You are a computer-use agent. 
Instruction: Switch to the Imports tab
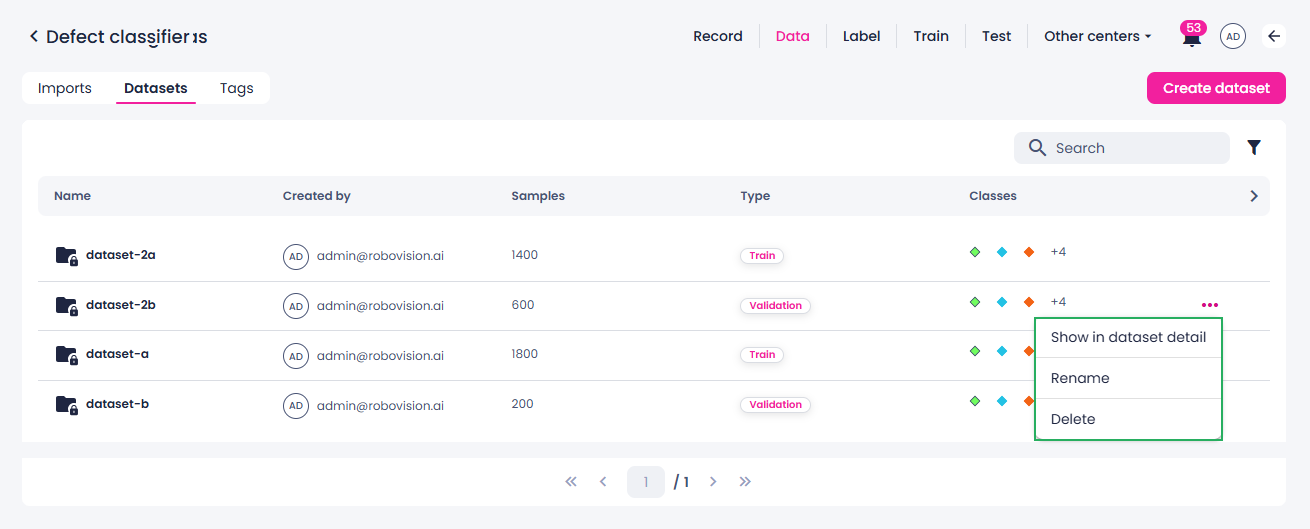[65, 88]
